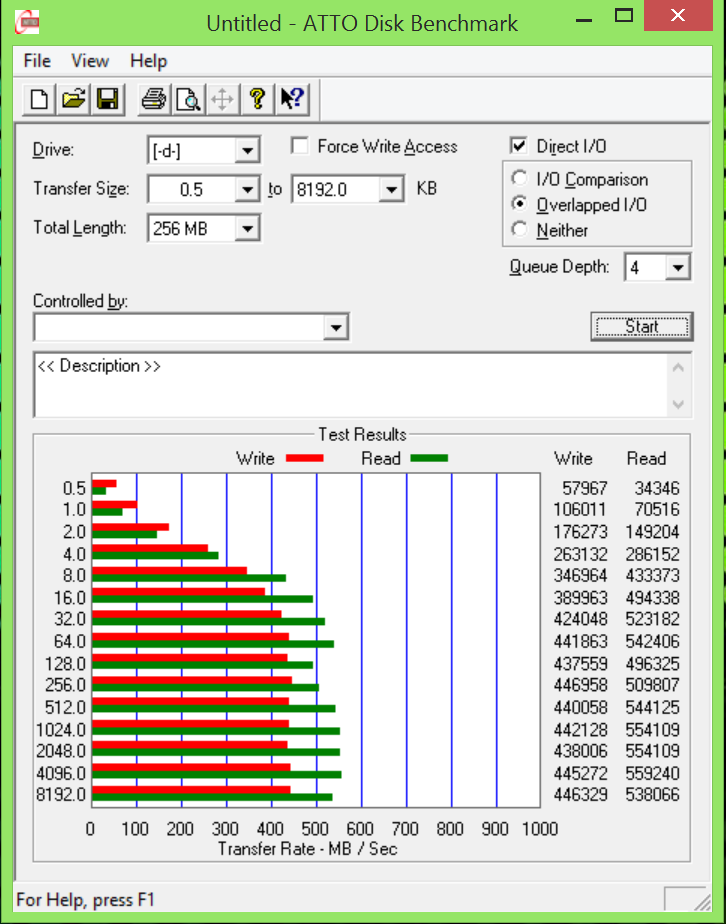Select the I/O Comparison radio button
The width and height of the screenshot is (726, 924).
[x=519, y=180]
